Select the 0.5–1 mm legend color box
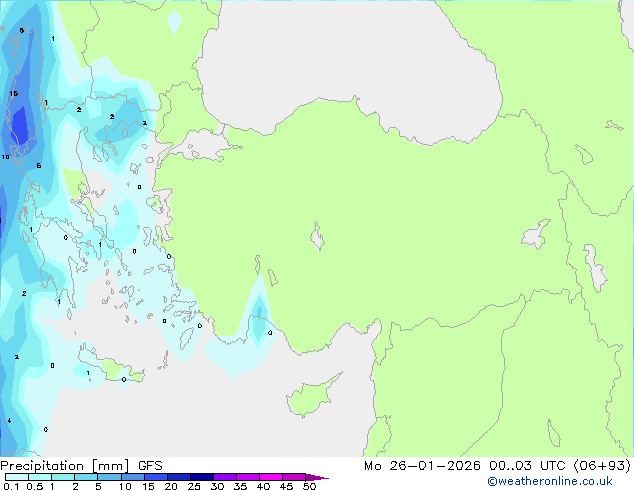This screenshot has width=634, height=490. tap(40, 477)
